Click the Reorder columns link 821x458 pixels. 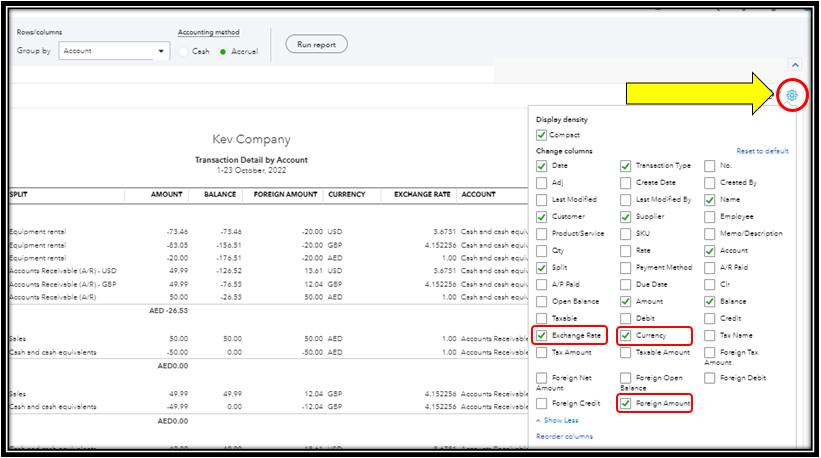tap(564, 436)
